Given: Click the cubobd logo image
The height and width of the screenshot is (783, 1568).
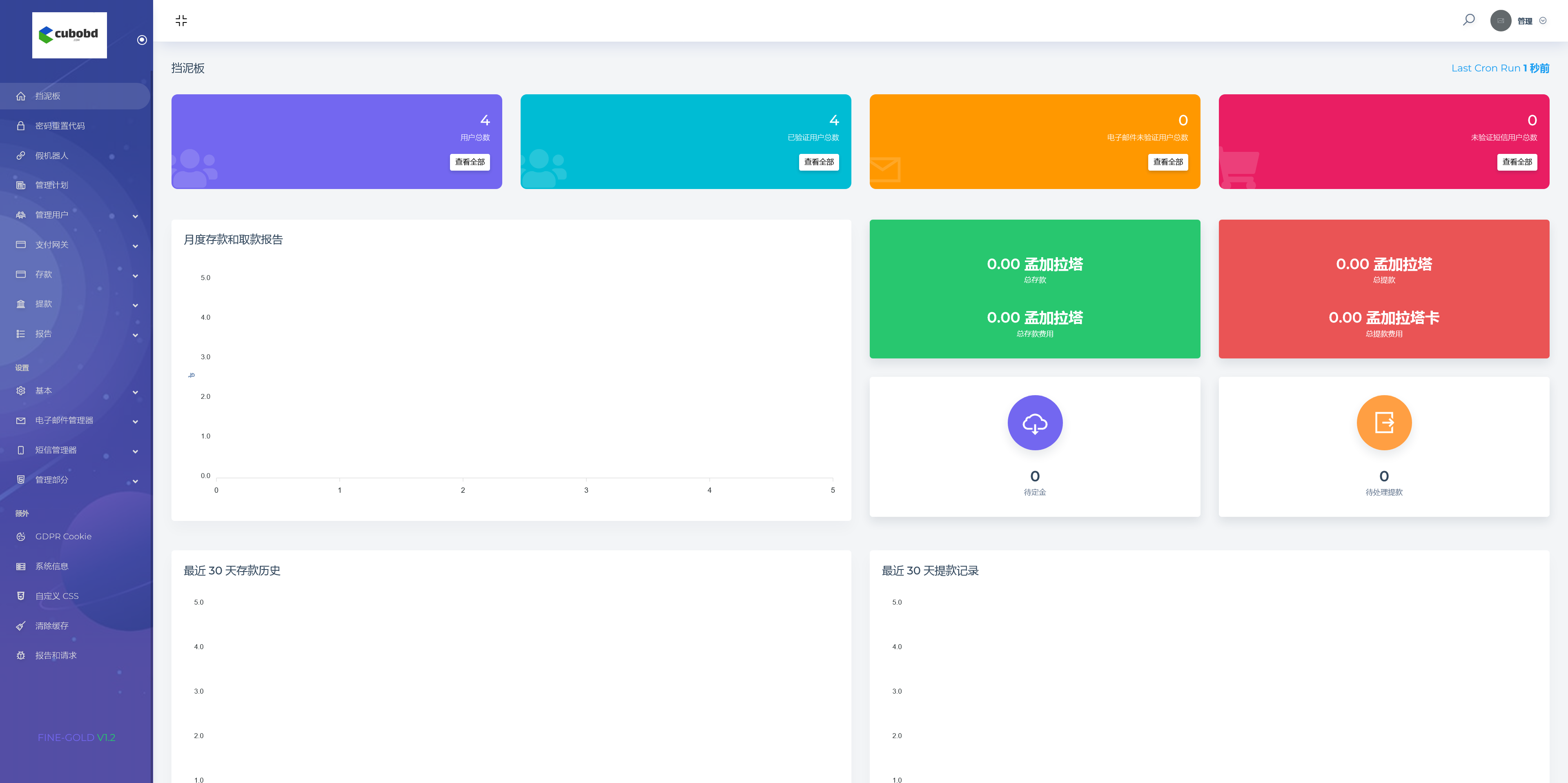Looking at the screenshot, I should [x=69, y=35].
